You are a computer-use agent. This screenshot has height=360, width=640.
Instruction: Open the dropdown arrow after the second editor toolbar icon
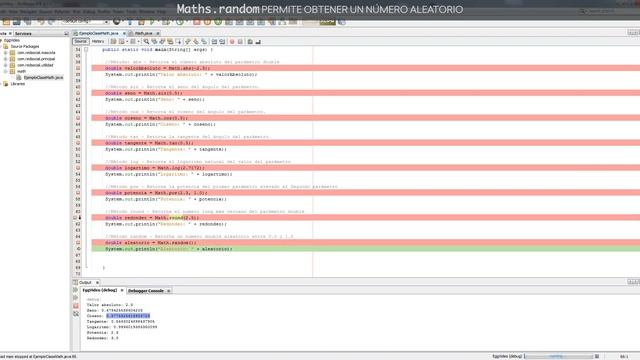click(127, 42)
